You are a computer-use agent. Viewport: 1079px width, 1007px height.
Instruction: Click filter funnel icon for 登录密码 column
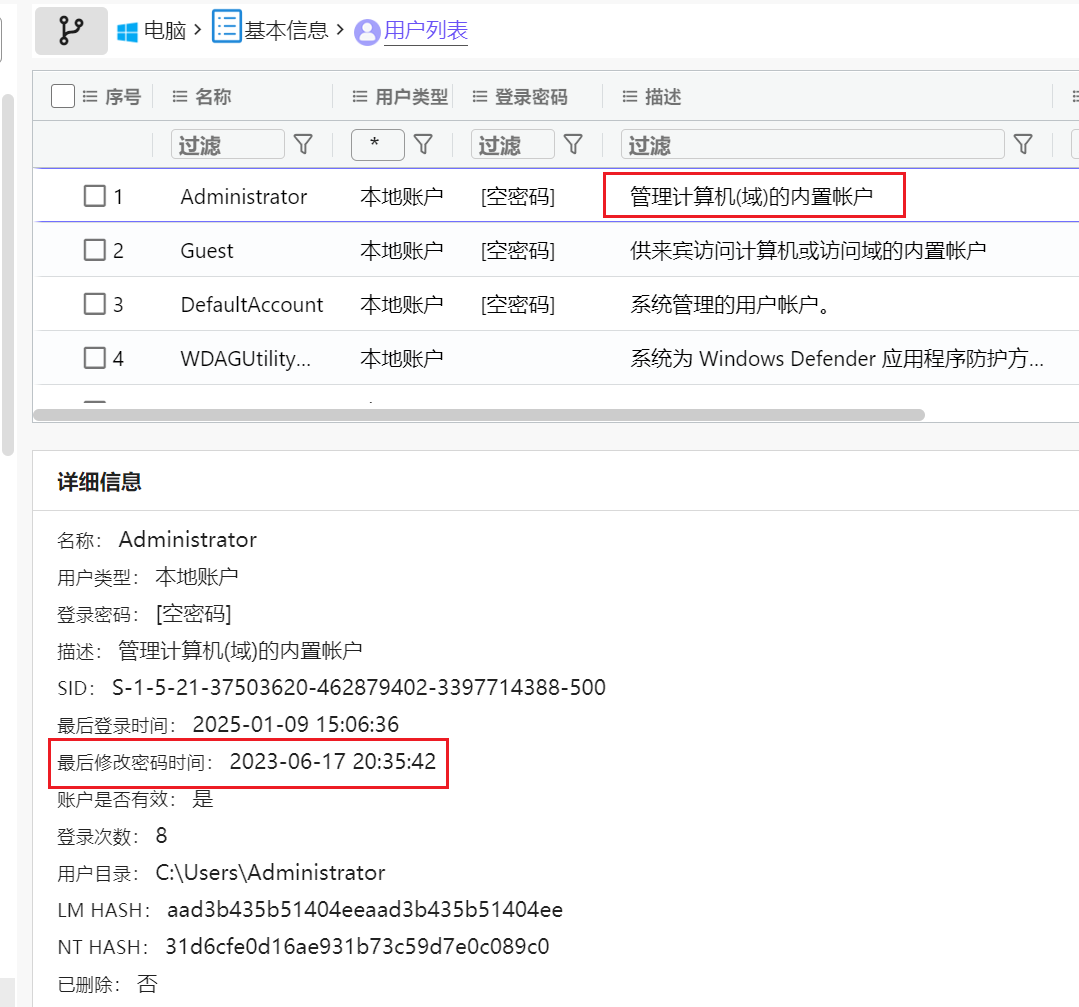pyautogui.click(x=573, y=145)
